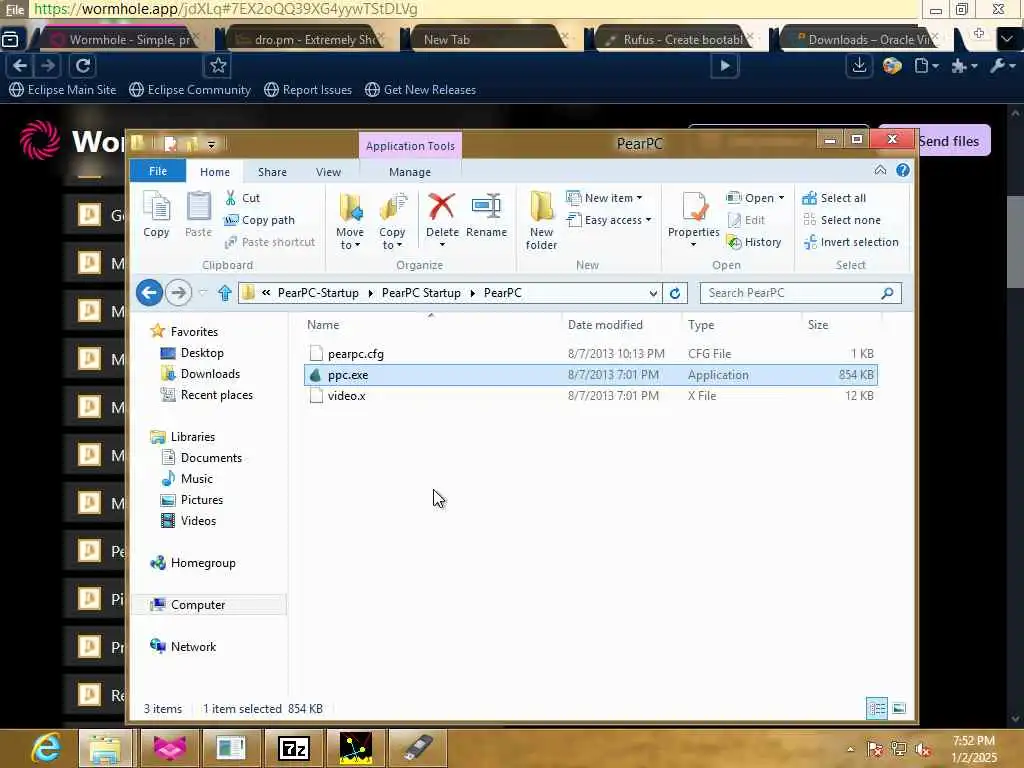Go up one folder level
The image size is (1024, 768).
pos(225,293)
